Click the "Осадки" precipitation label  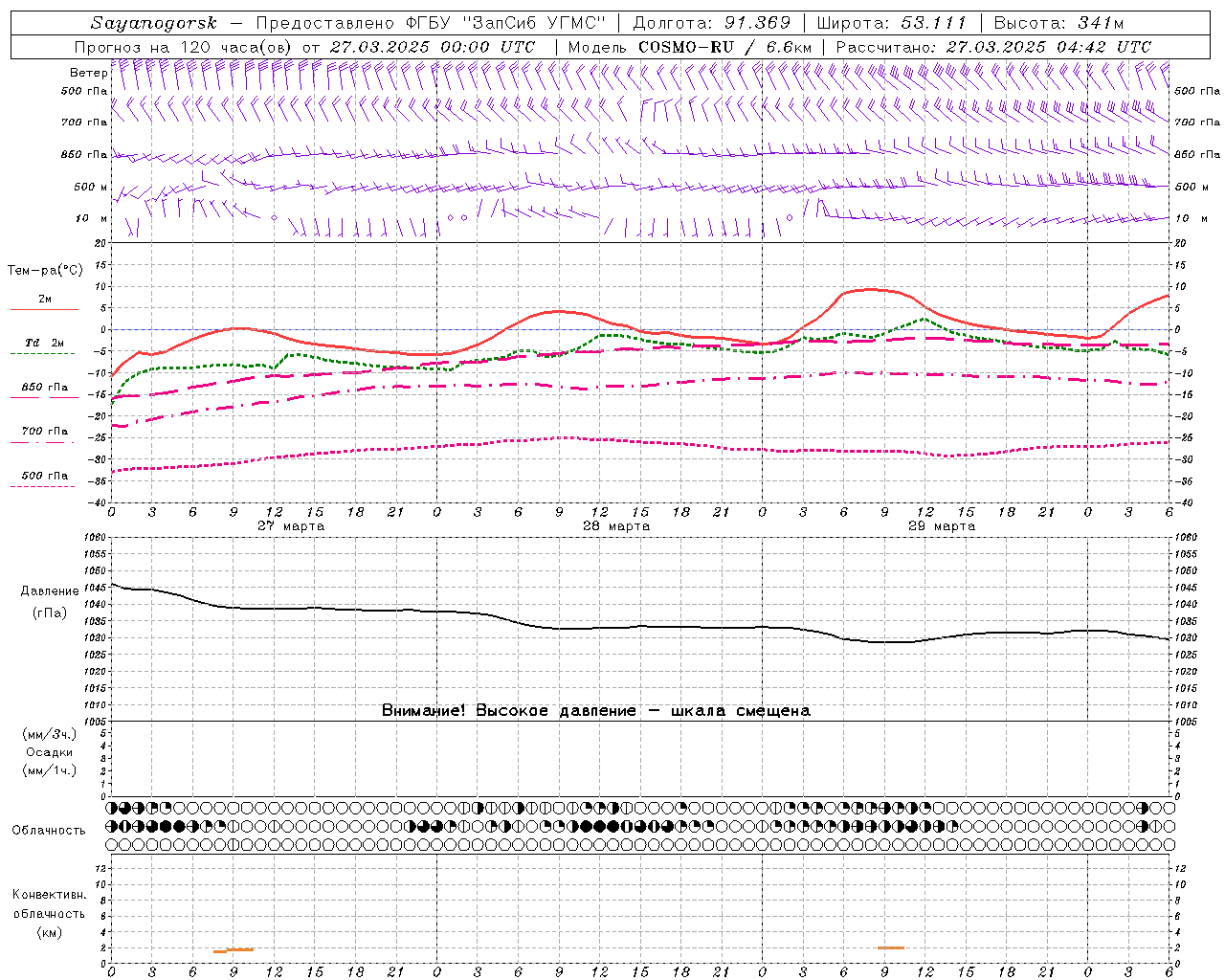pos(50,753)
